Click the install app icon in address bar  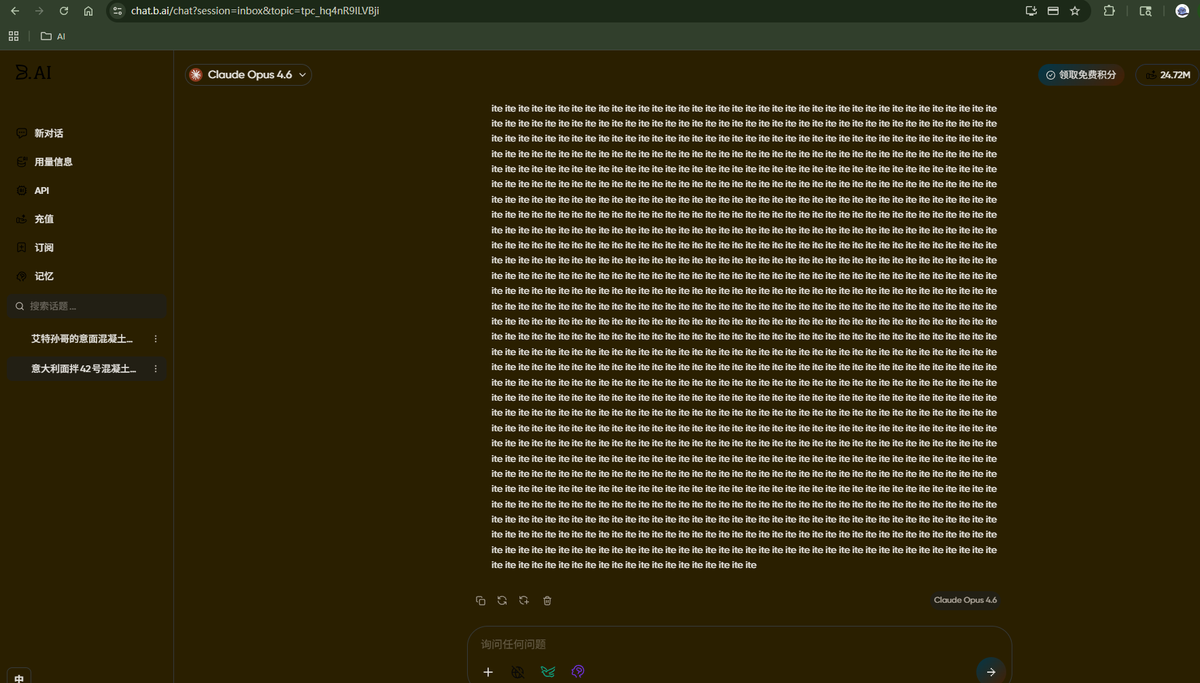coord(1031,11)
